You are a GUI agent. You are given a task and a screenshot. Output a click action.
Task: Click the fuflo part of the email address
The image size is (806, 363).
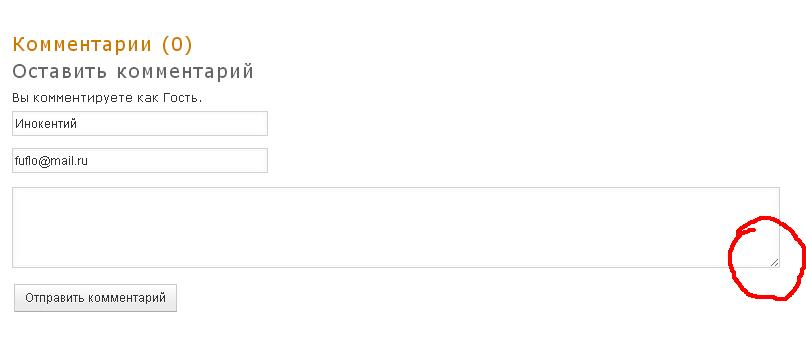26,161
